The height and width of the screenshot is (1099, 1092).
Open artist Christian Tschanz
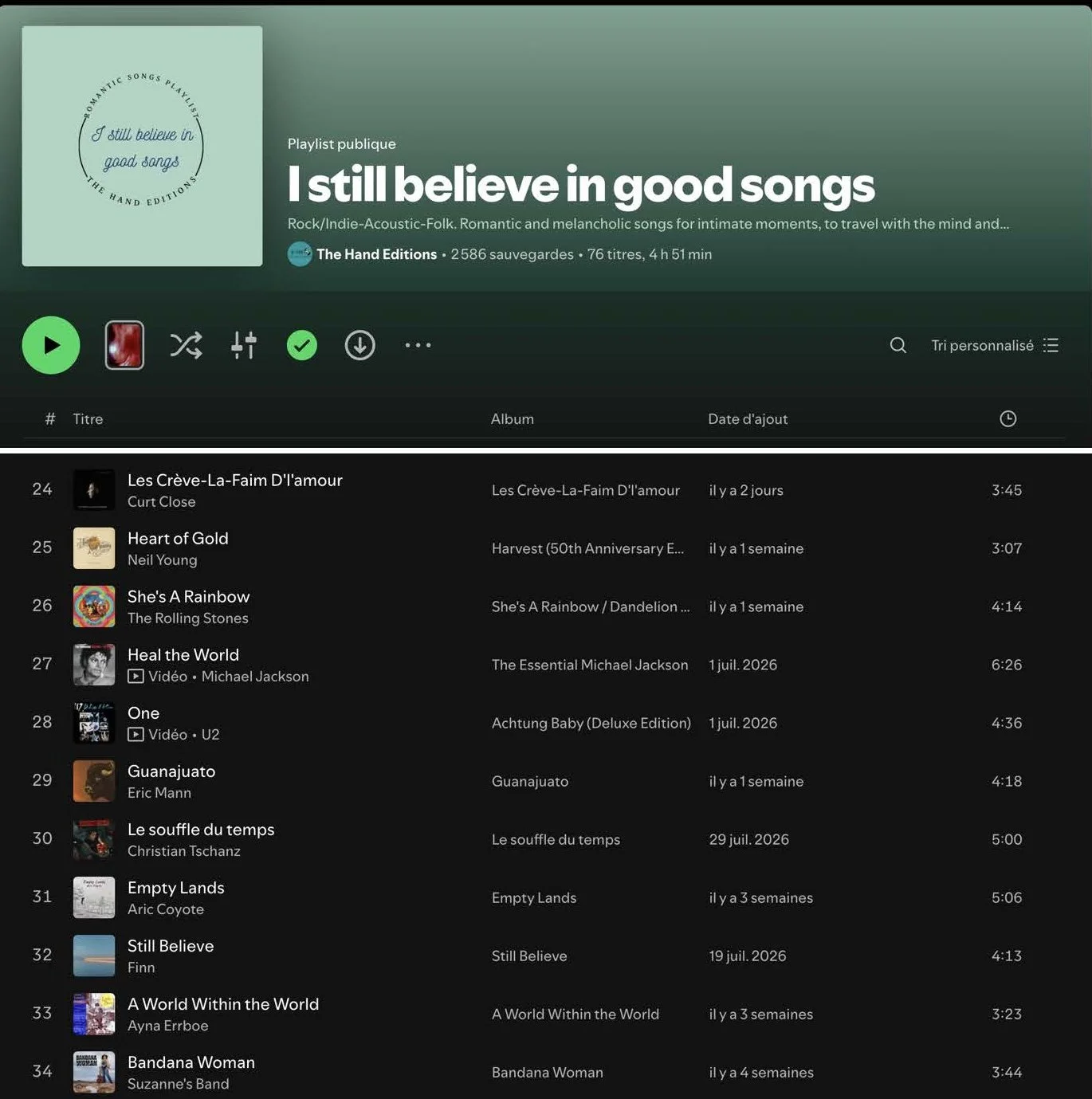[184, 851]
